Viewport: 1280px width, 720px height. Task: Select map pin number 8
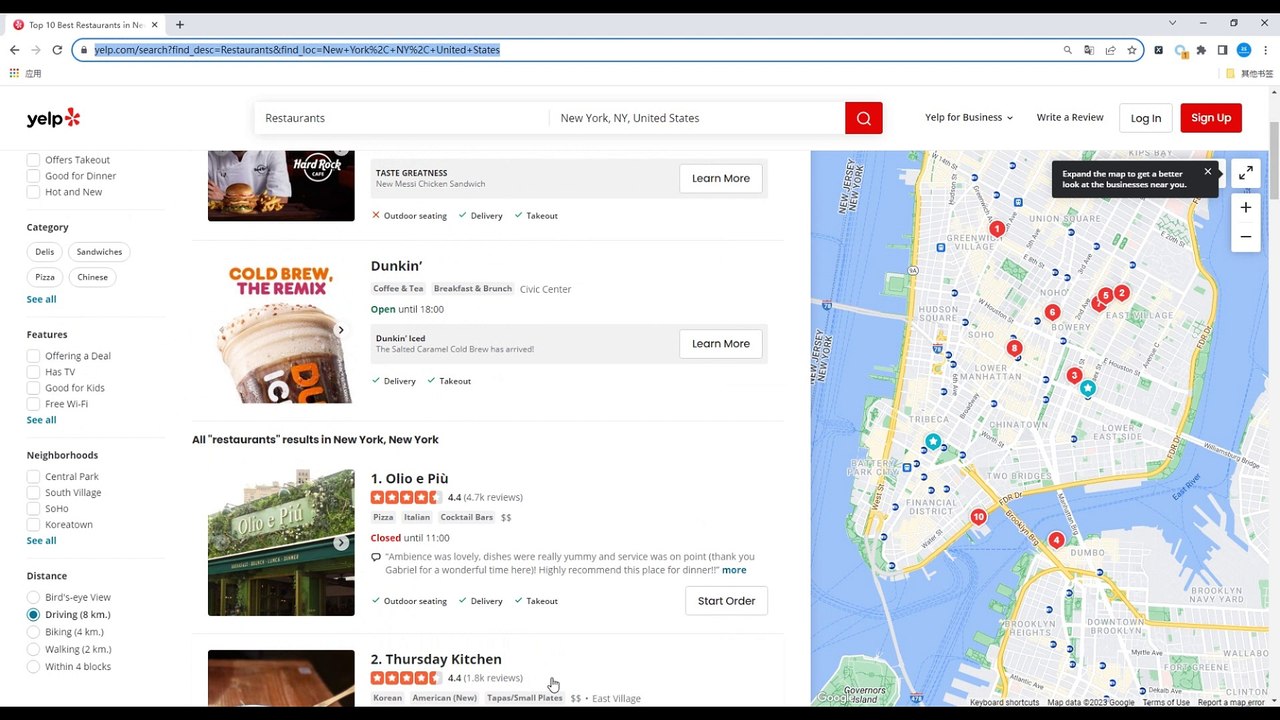1014,349
